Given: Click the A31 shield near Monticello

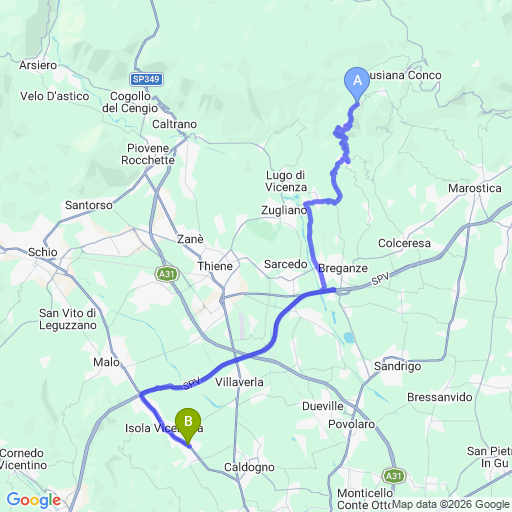Looking at the screenshot, I should 394,476.
